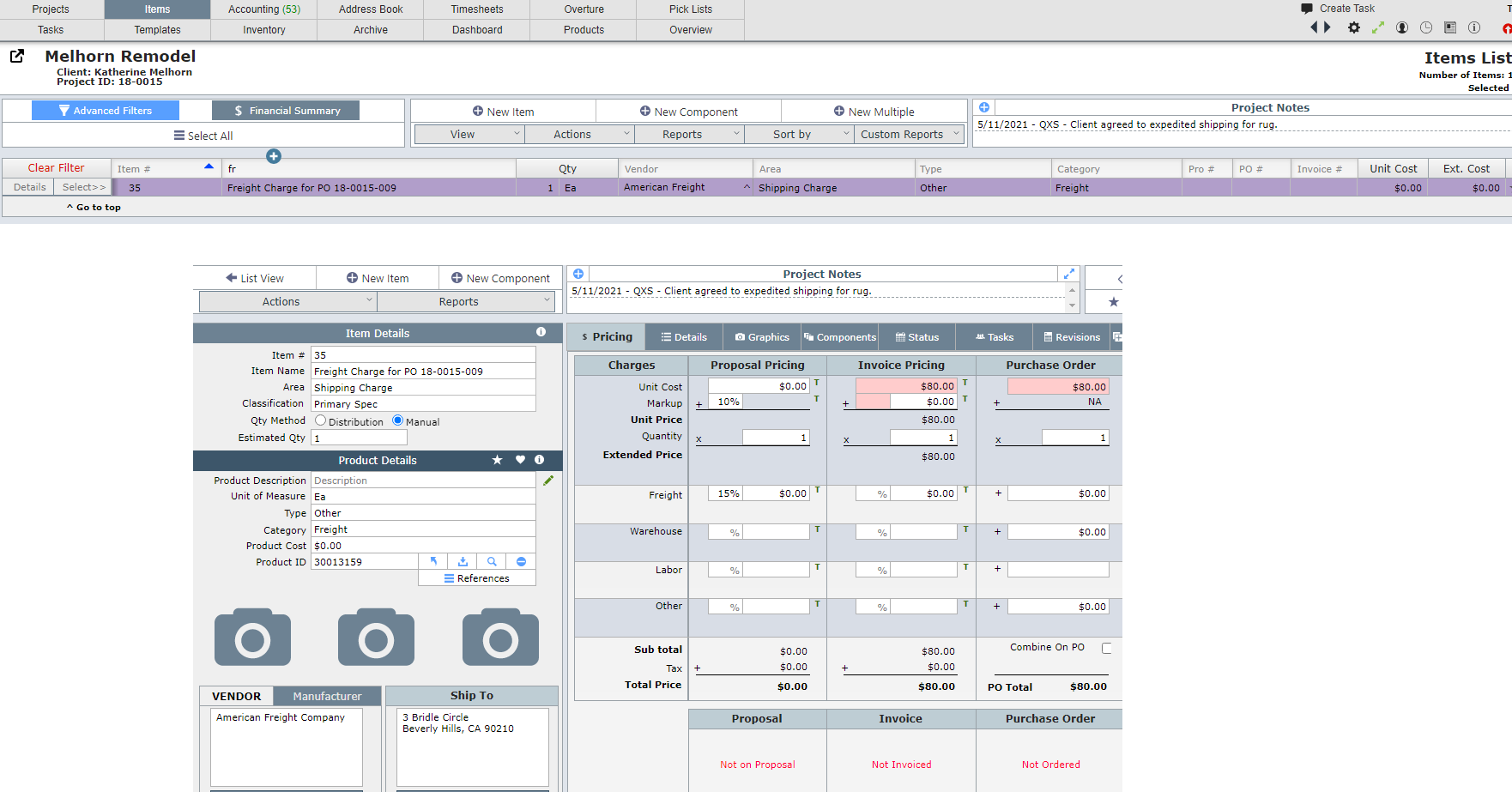Toggle the T tax flag next to Invoice Unit Cost
Viewport: 1512px width, 792px height.
965,383
